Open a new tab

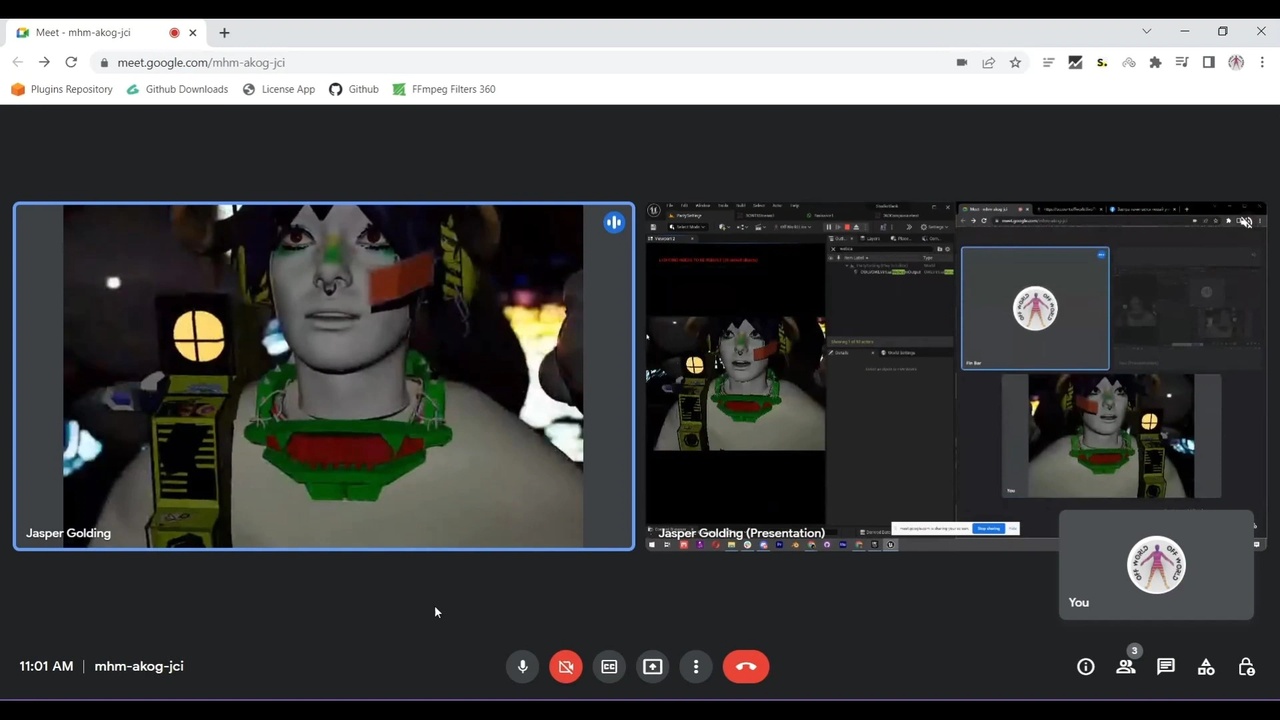coord(224,33)
